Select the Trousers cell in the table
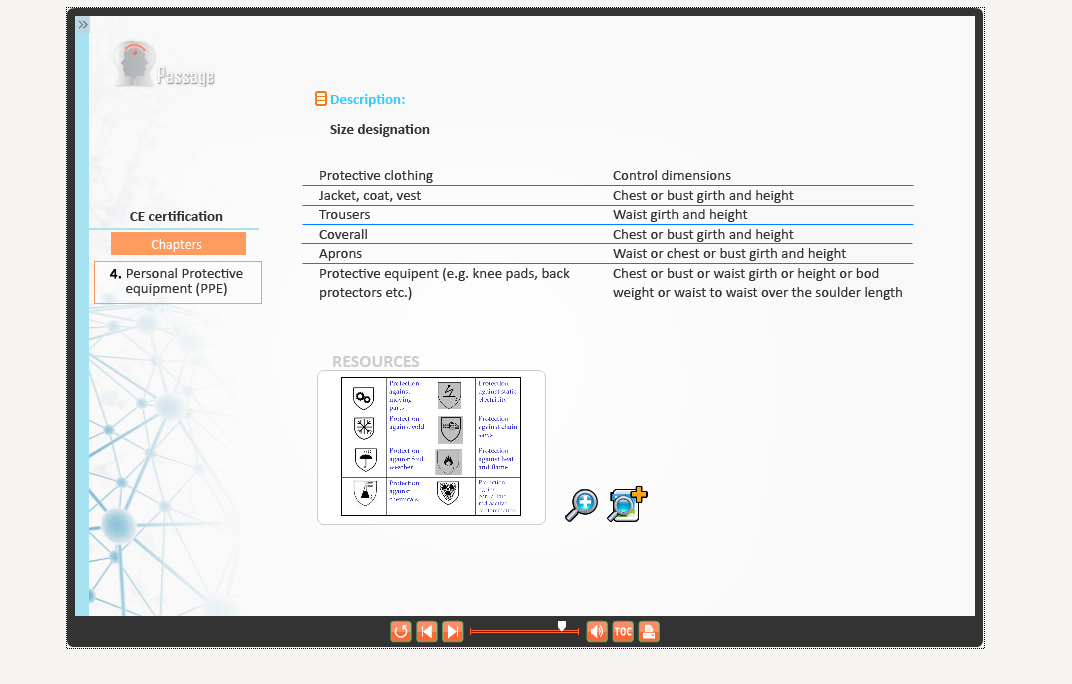The image size is (1072, 684). [345, 215]
